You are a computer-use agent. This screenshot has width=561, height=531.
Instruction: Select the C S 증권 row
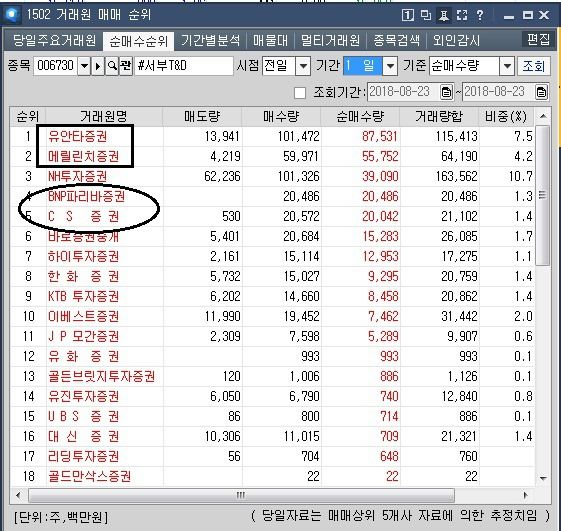pyautogui.click(x=272, y=216)
